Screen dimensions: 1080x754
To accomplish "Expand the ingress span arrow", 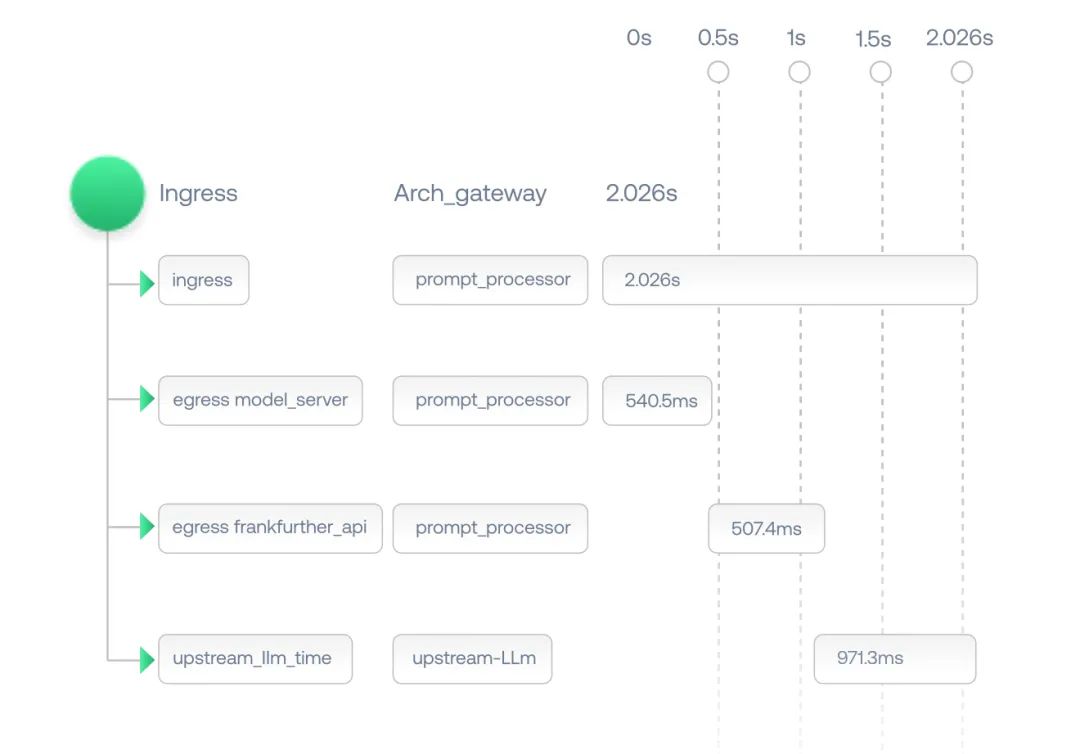I will click(x=147, y=283).
